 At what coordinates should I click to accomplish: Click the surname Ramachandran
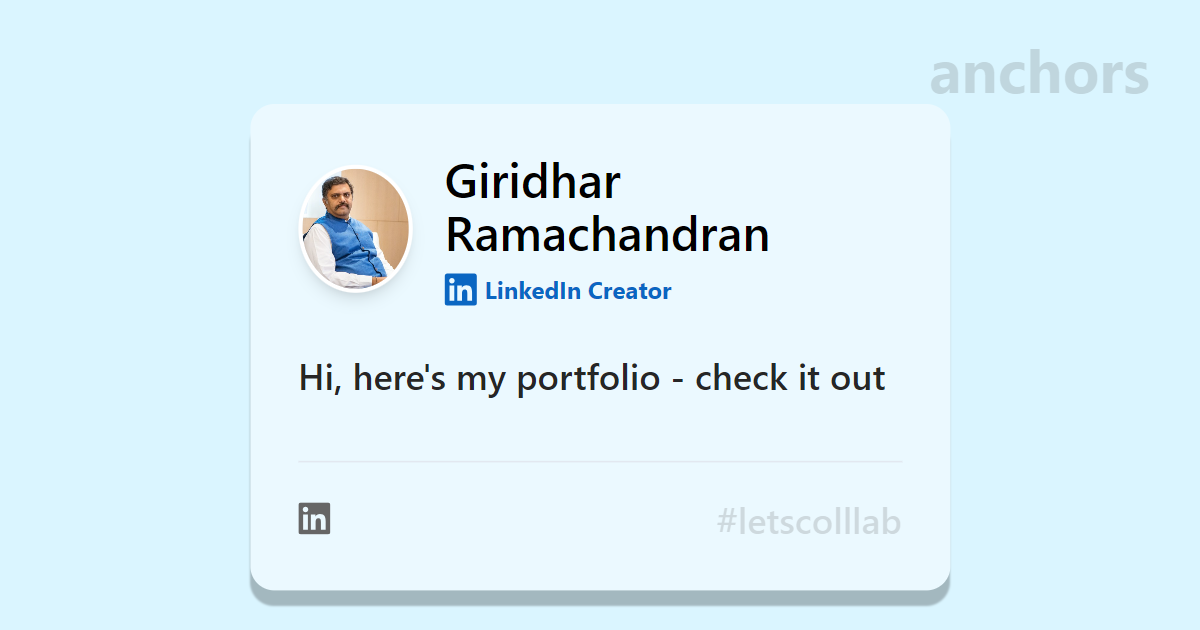pyautogui.click(x=607, y=235)
